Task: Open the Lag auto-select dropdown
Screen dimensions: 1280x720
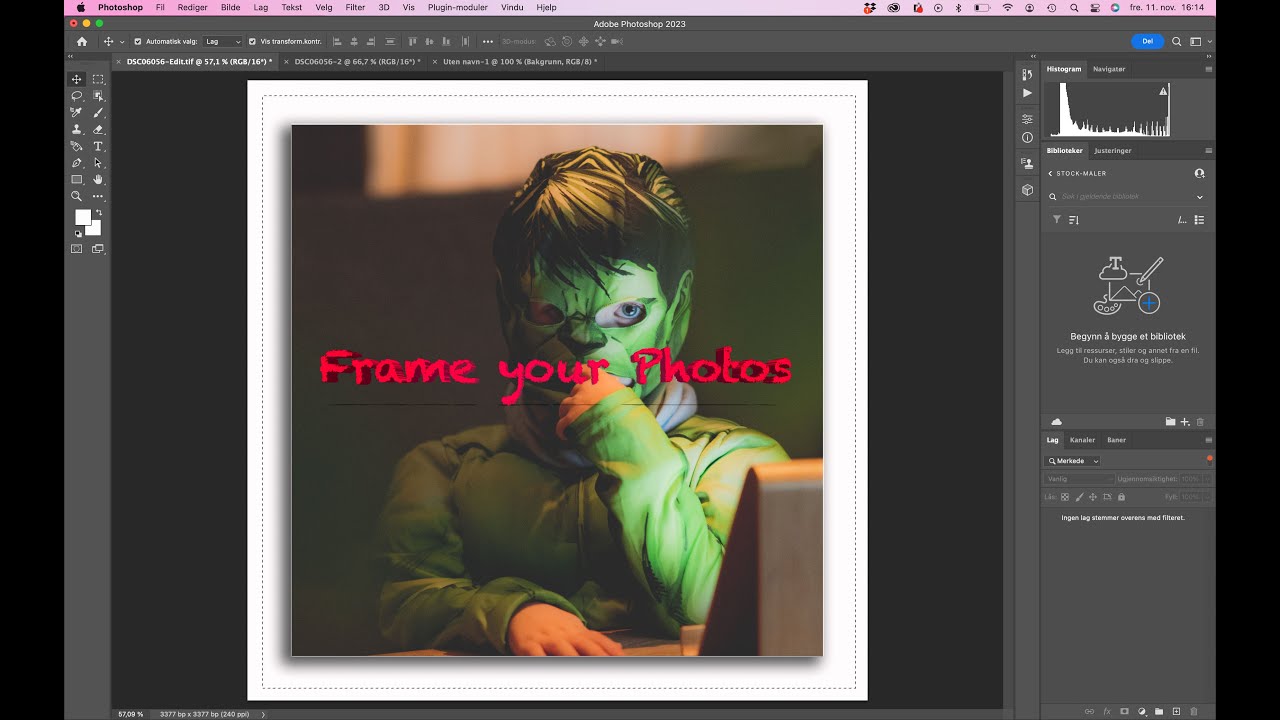Action: click(223, 42)
